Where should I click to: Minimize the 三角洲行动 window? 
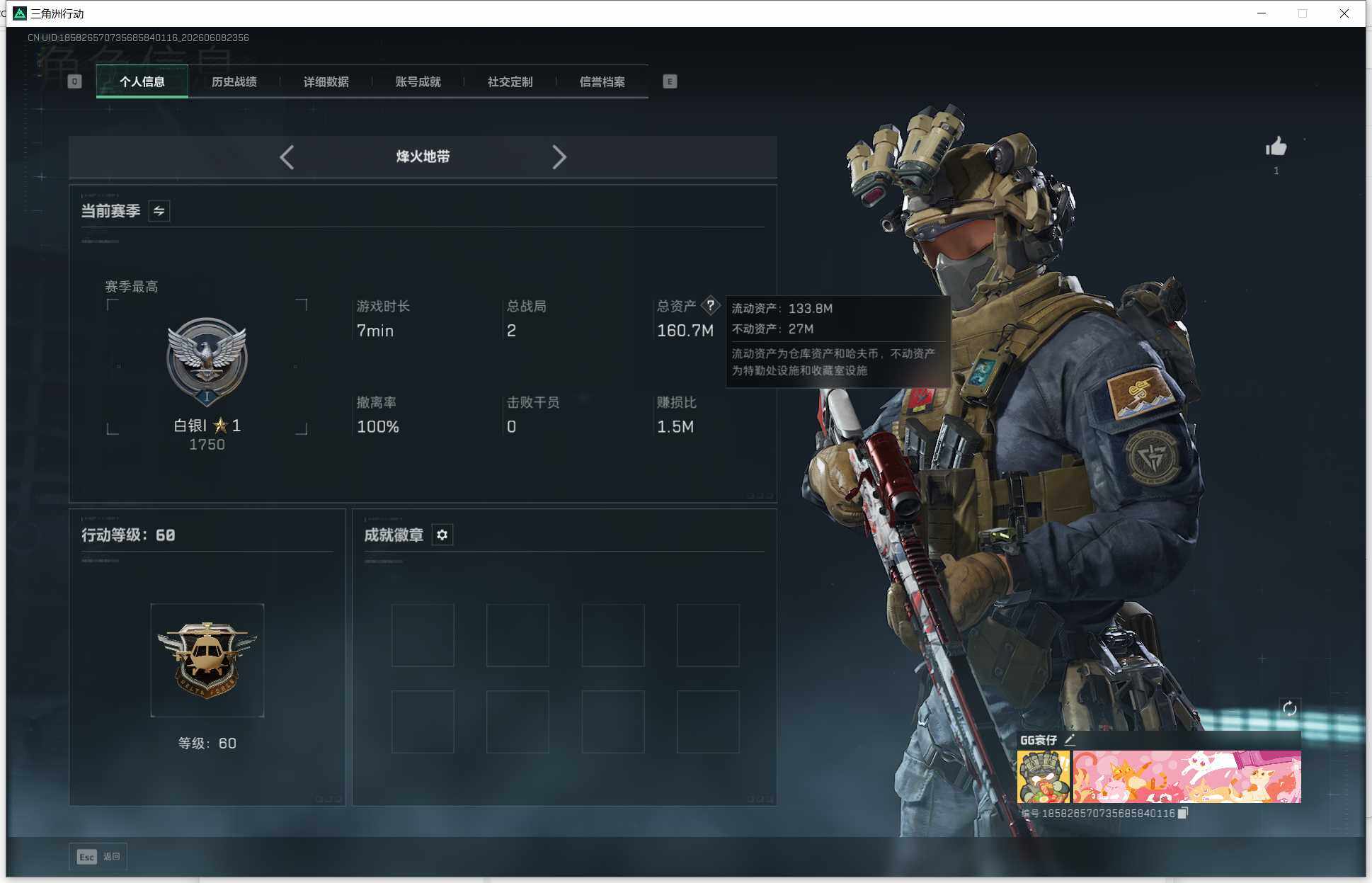[1262, 13]
